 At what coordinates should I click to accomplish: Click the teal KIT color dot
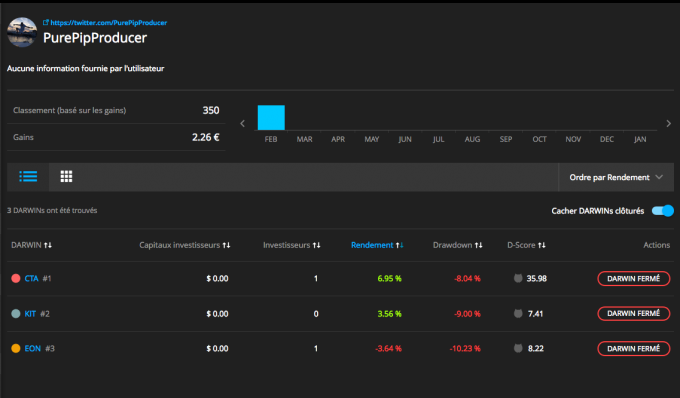point(16,313)
